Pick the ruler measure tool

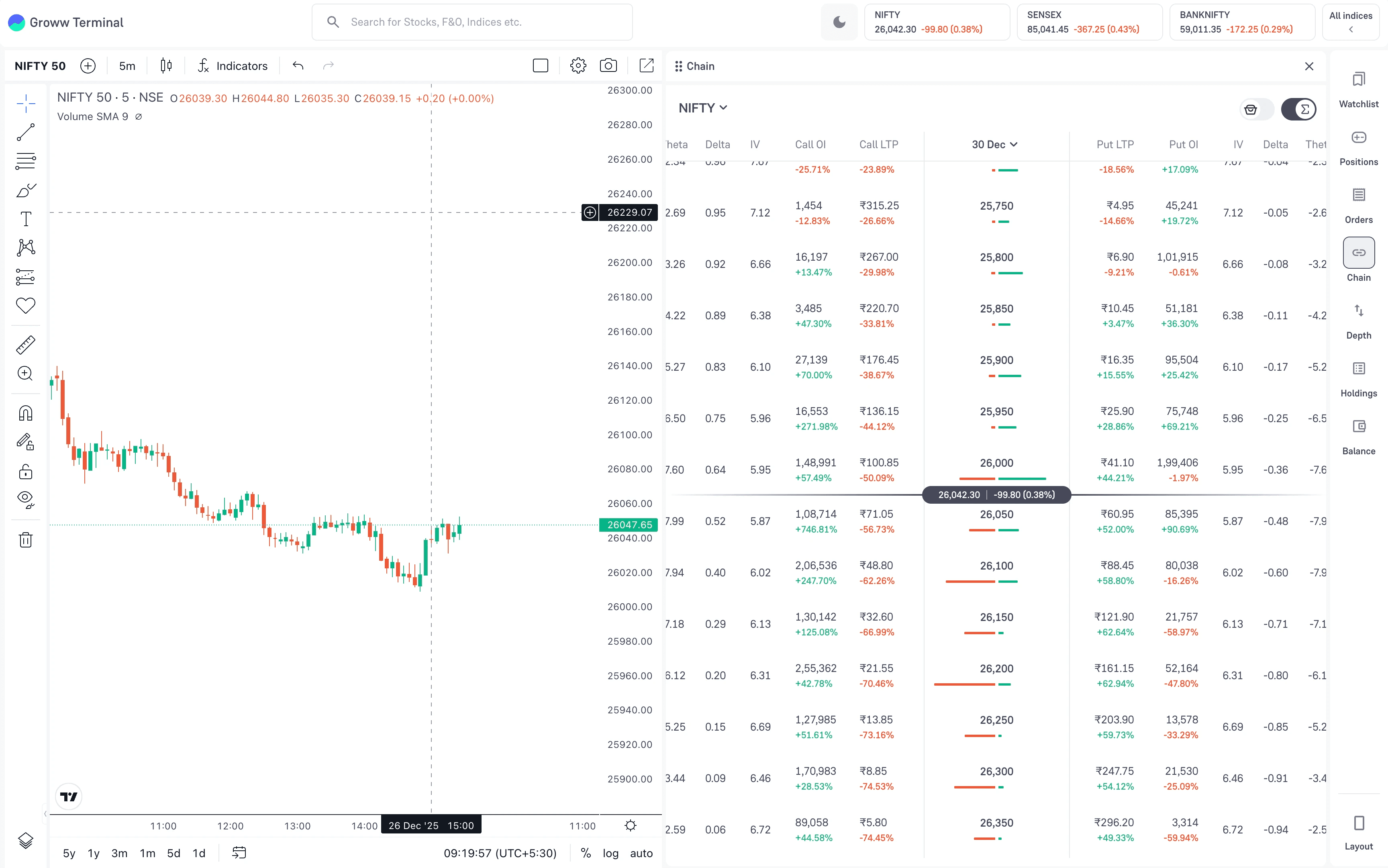25,345
